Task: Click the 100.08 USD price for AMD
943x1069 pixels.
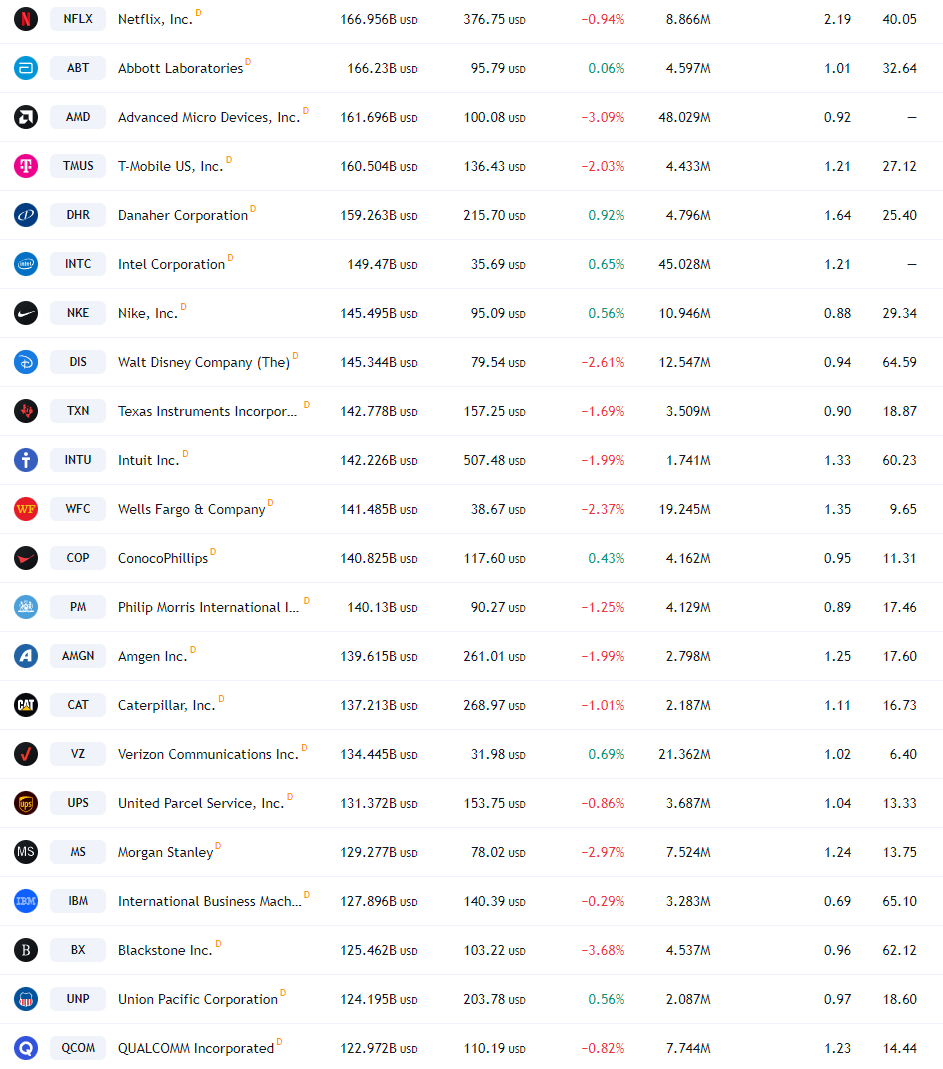Action: 494,117
